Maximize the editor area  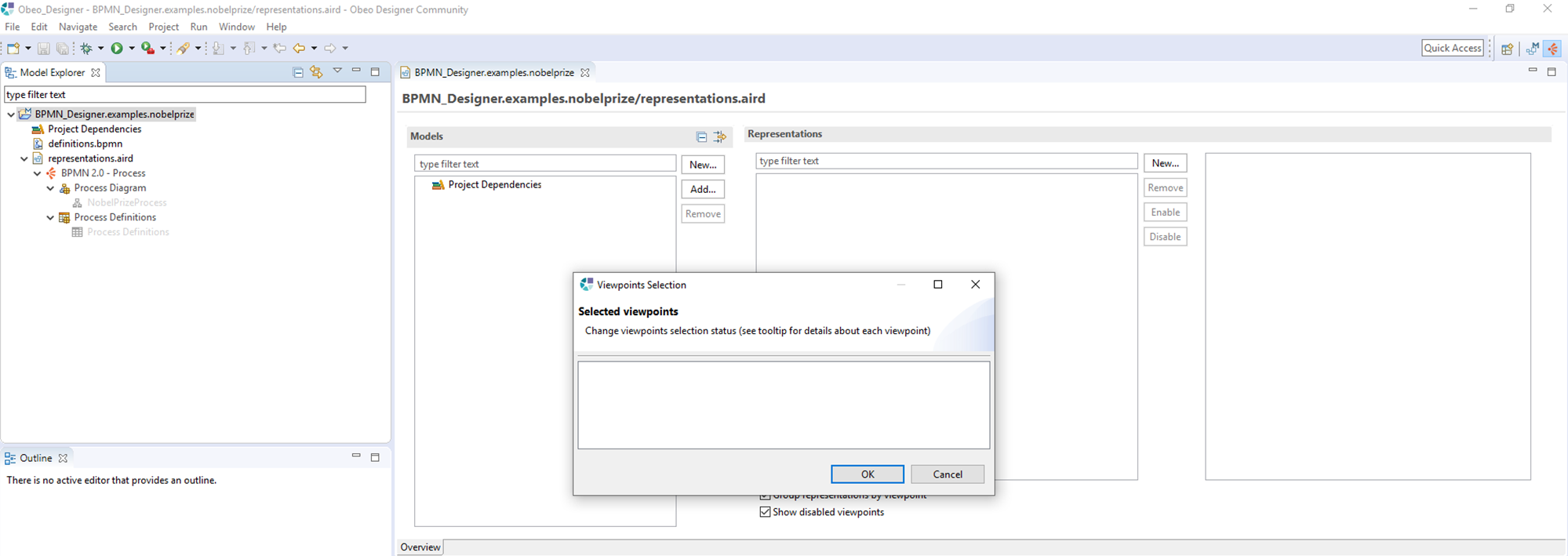point(1552,71)
